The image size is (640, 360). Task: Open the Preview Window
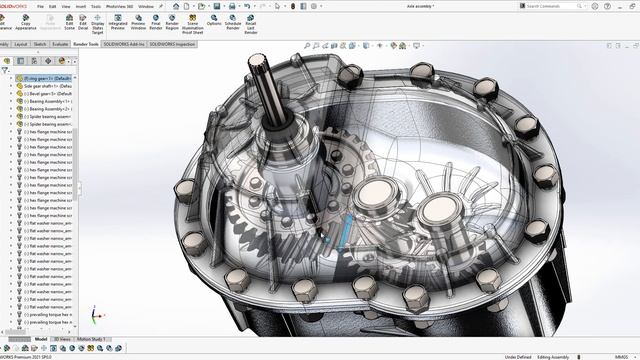pyautogui.click(x=138, y=22)
